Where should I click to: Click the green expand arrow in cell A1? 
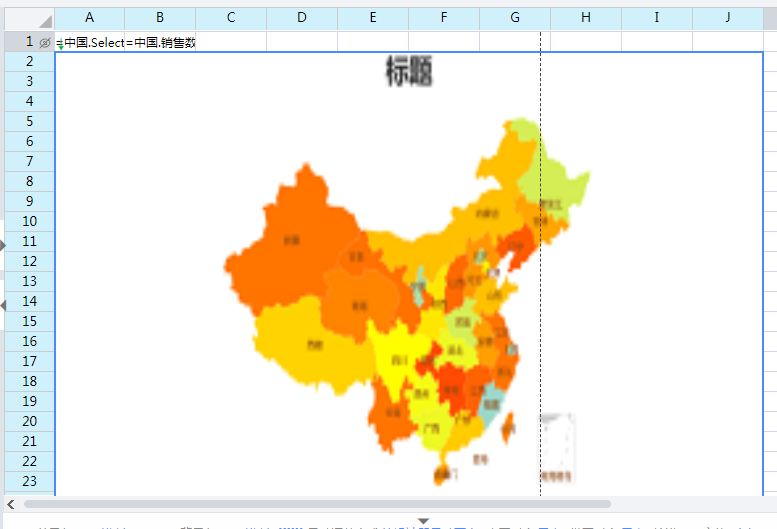pos(60,47)
